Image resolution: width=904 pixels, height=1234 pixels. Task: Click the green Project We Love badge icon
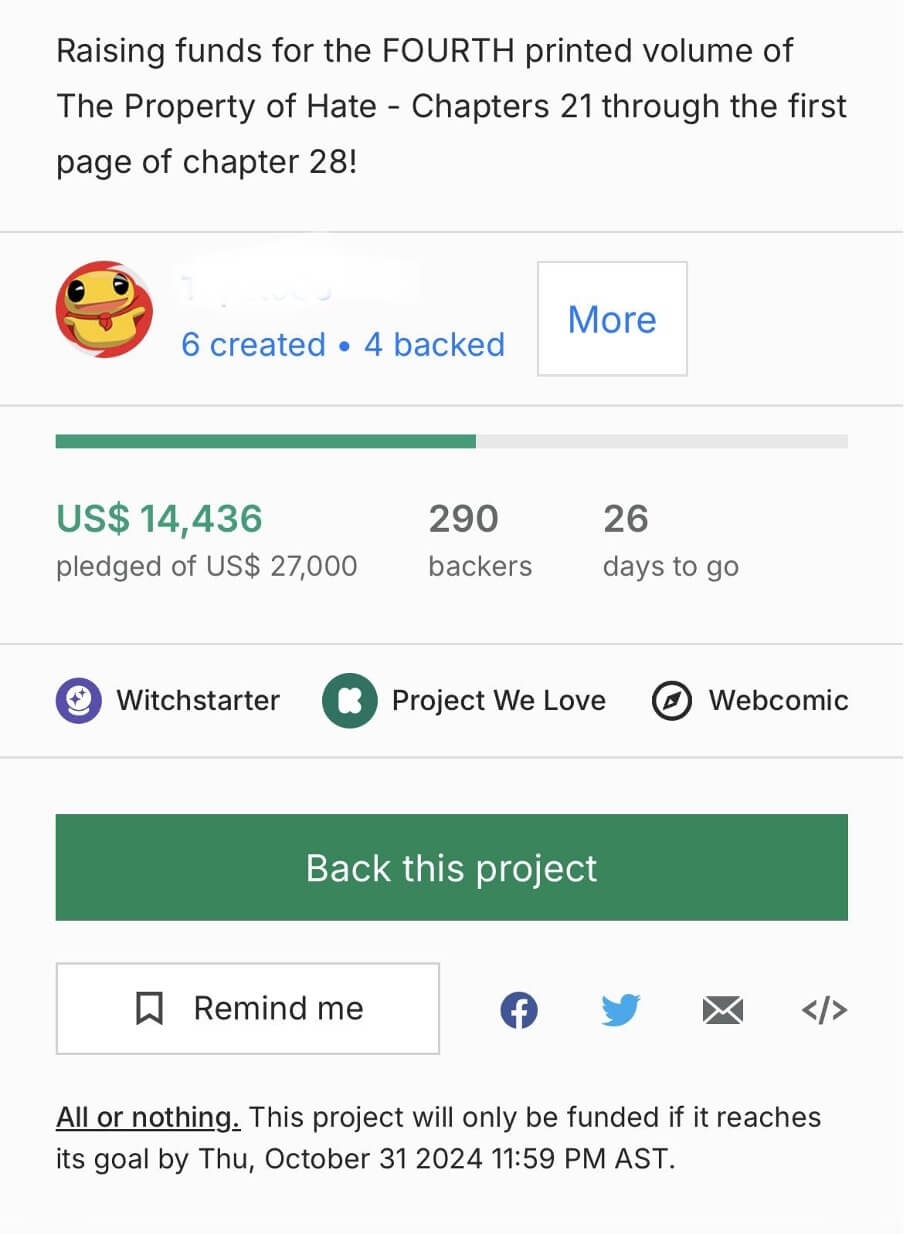click(x=349, y=701)
